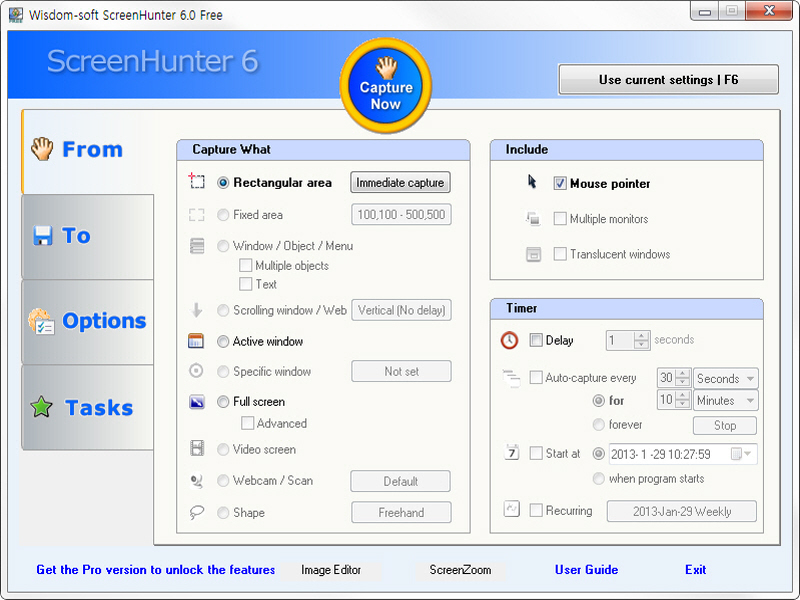Click the mouse pointer arrow icon

(x=532, y=182)
